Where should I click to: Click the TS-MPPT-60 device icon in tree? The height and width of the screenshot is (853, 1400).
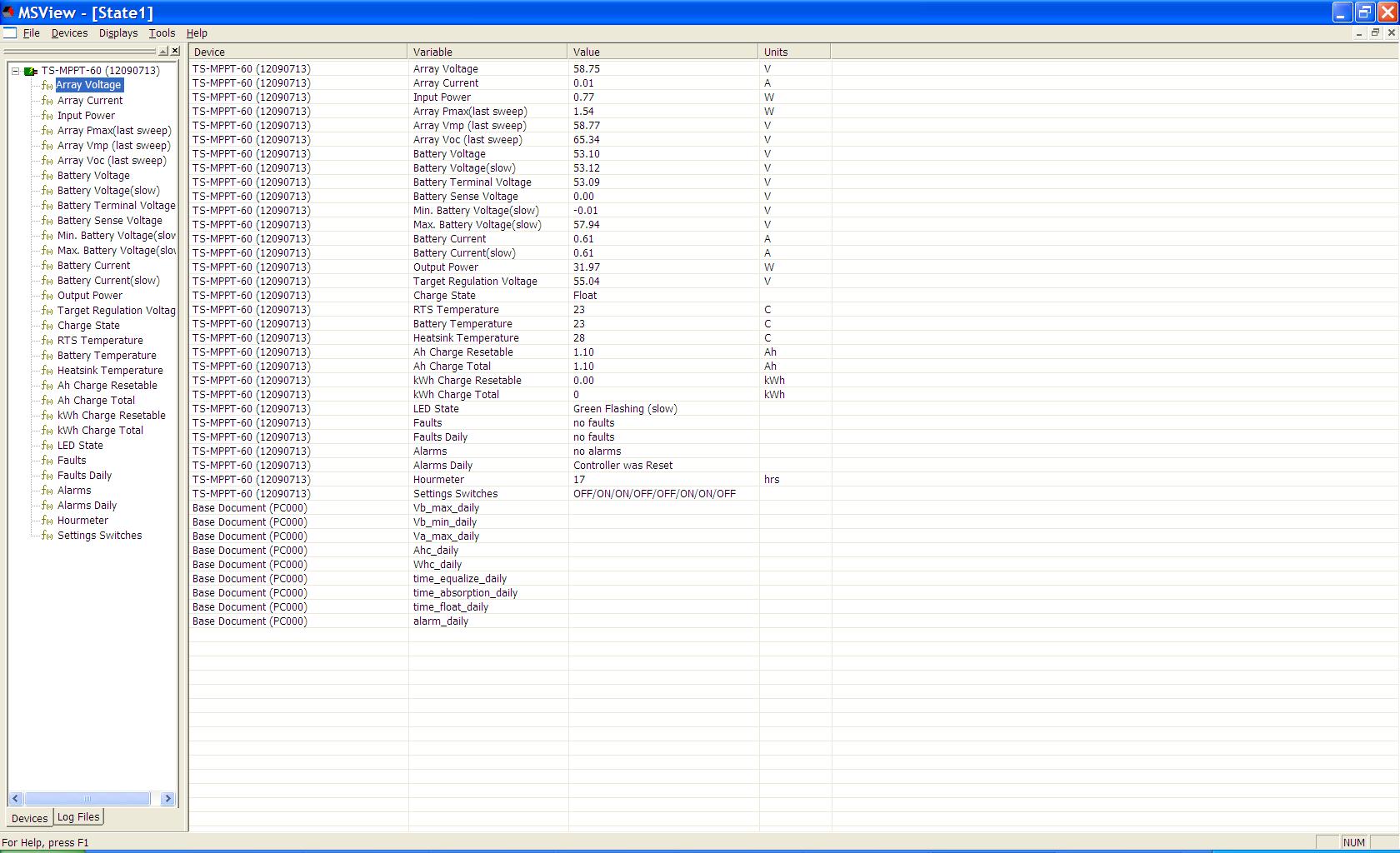pos(31,71)
